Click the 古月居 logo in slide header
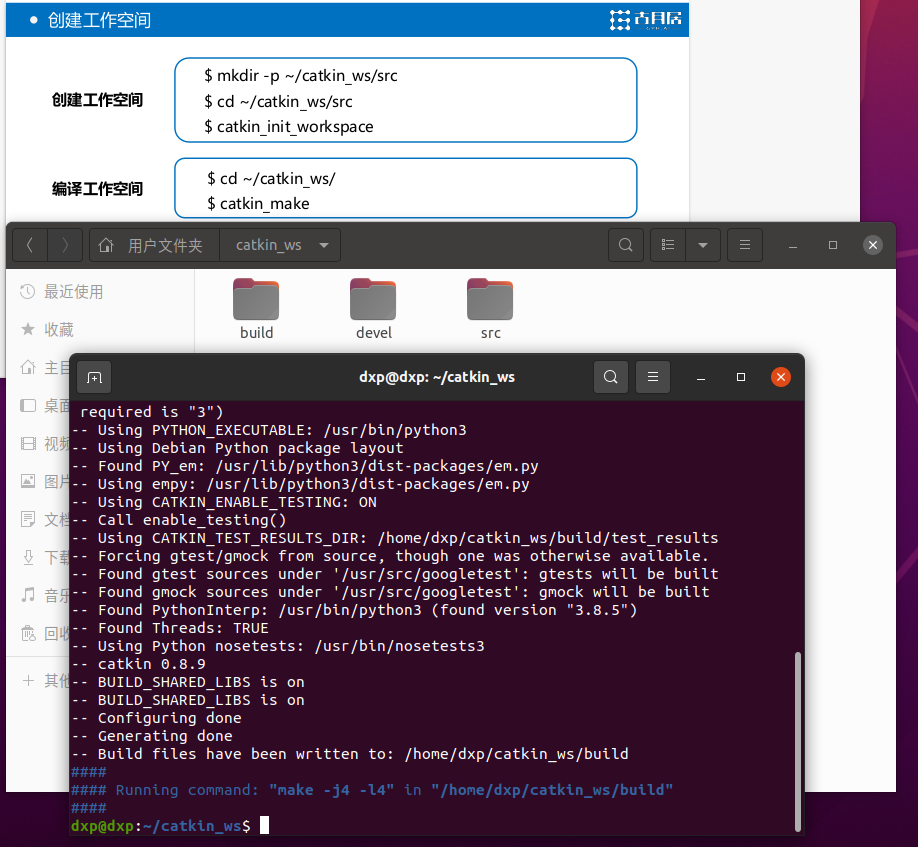This screenshot has height=847, width=918. 646,19
